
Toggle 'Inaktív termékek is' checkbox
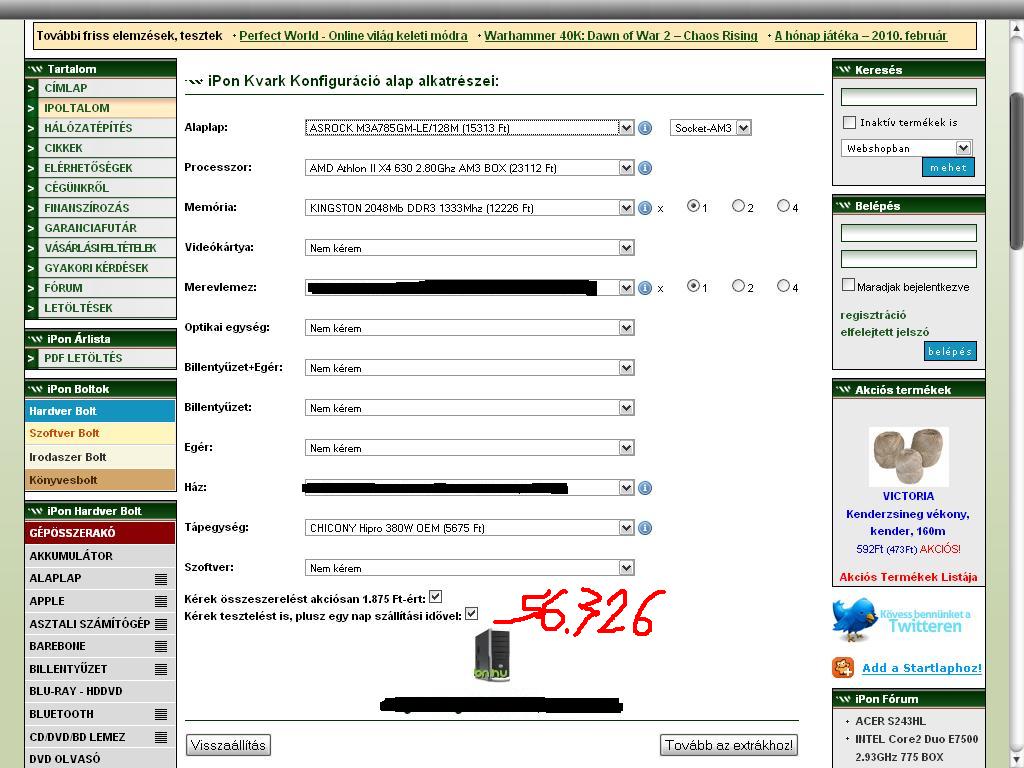coord(849,122)
